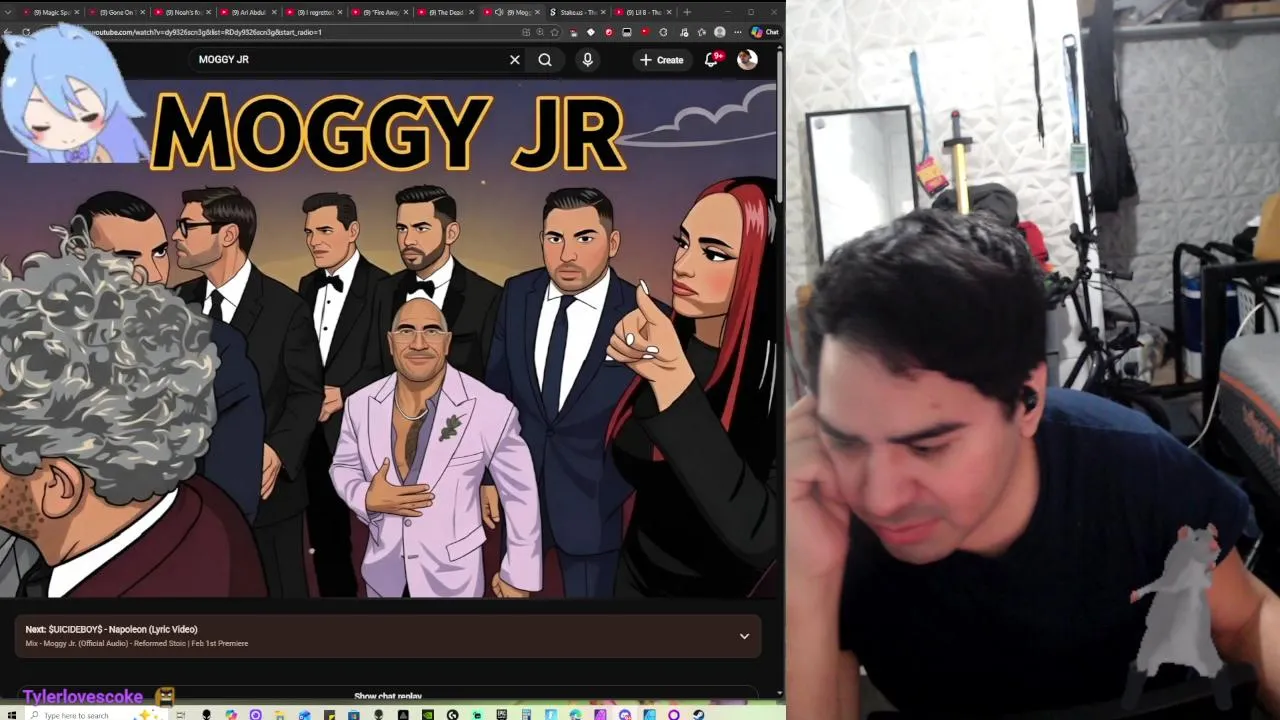Click the Moggy Jr video player area
Viewport: 1280px width, 720px height.
pos(388,340)
